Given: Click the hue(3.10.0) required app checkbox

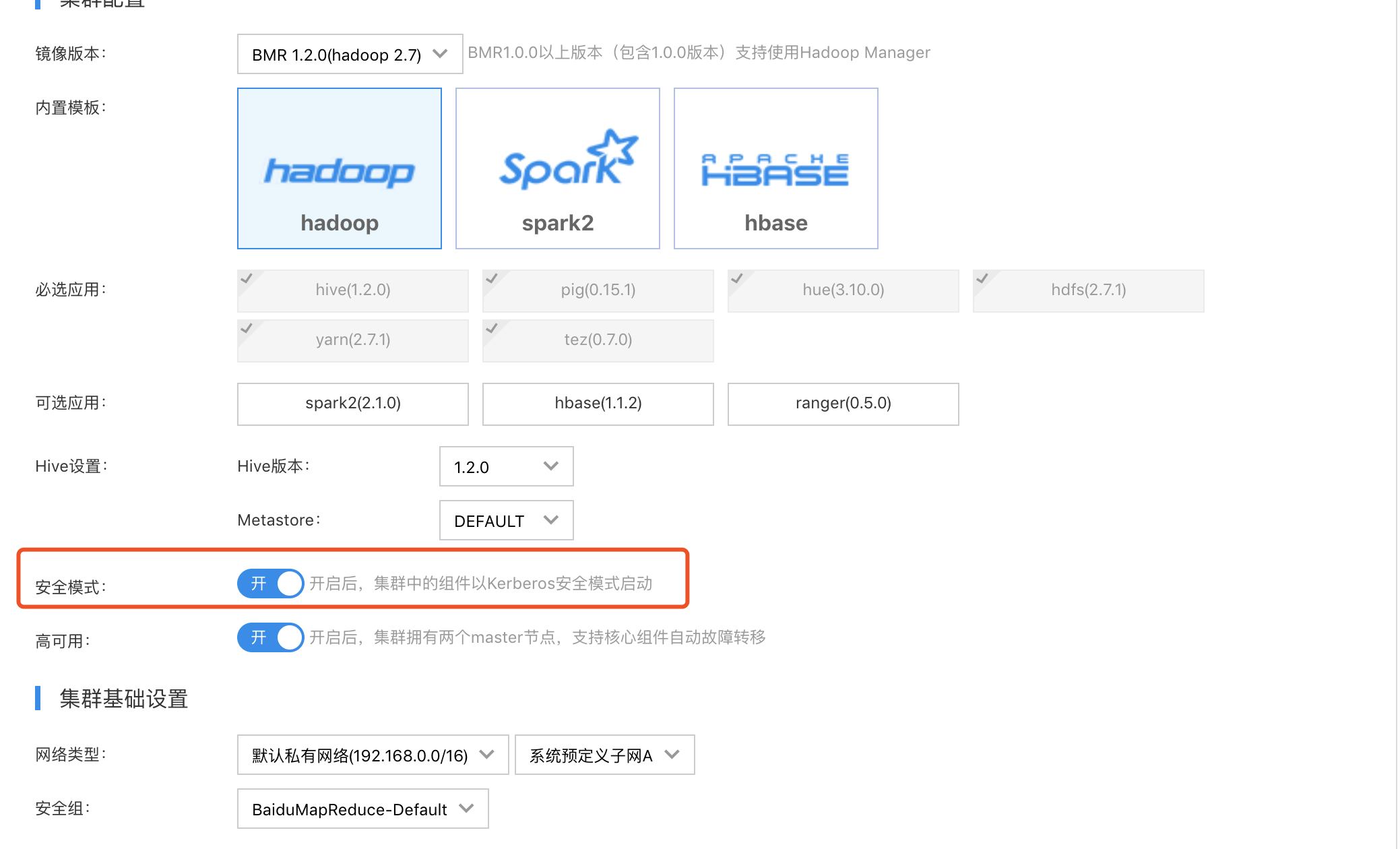Looking at the screenshot, I should (x=843, y=290).
